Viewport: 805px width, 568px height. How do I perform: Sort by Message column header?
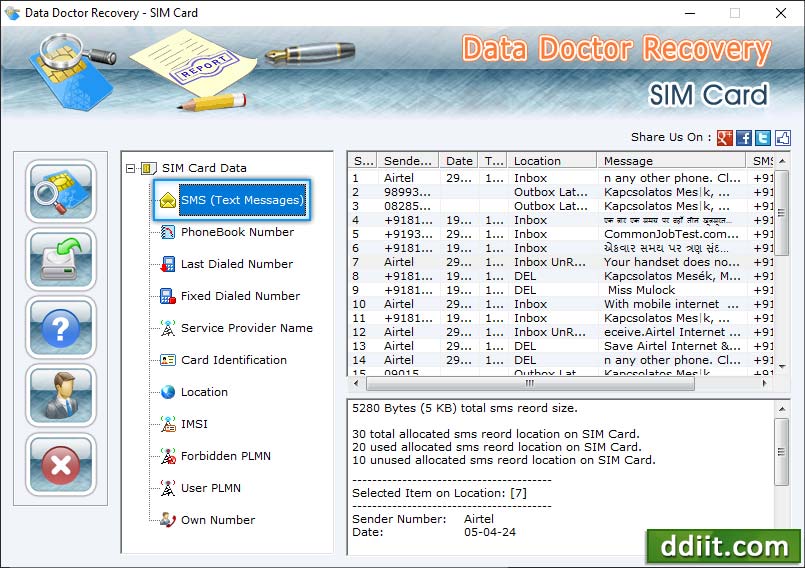672,161
